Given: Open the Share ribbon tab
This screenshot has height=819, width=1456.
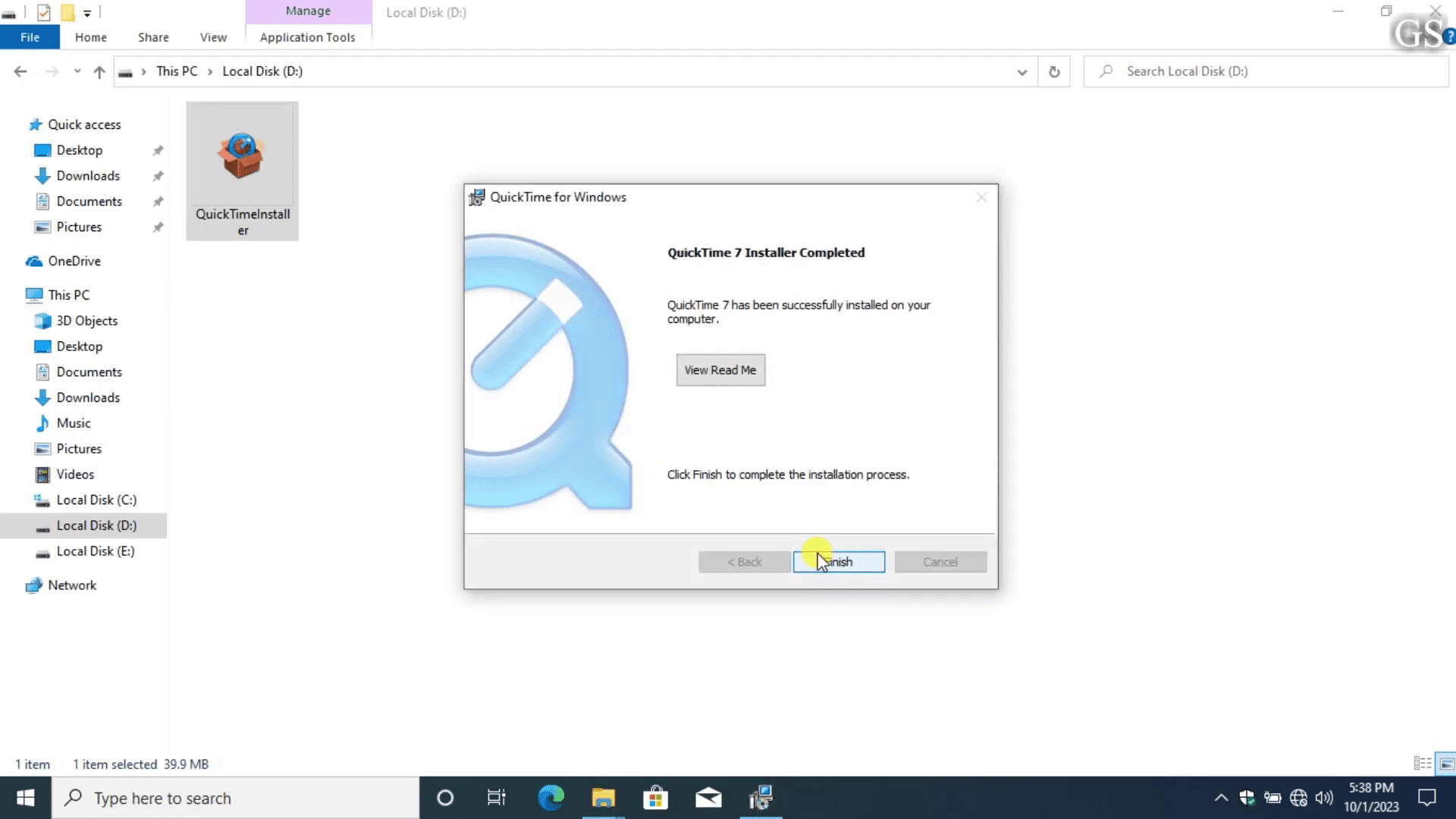Looking at the screenshot, I should coord(153,37).
